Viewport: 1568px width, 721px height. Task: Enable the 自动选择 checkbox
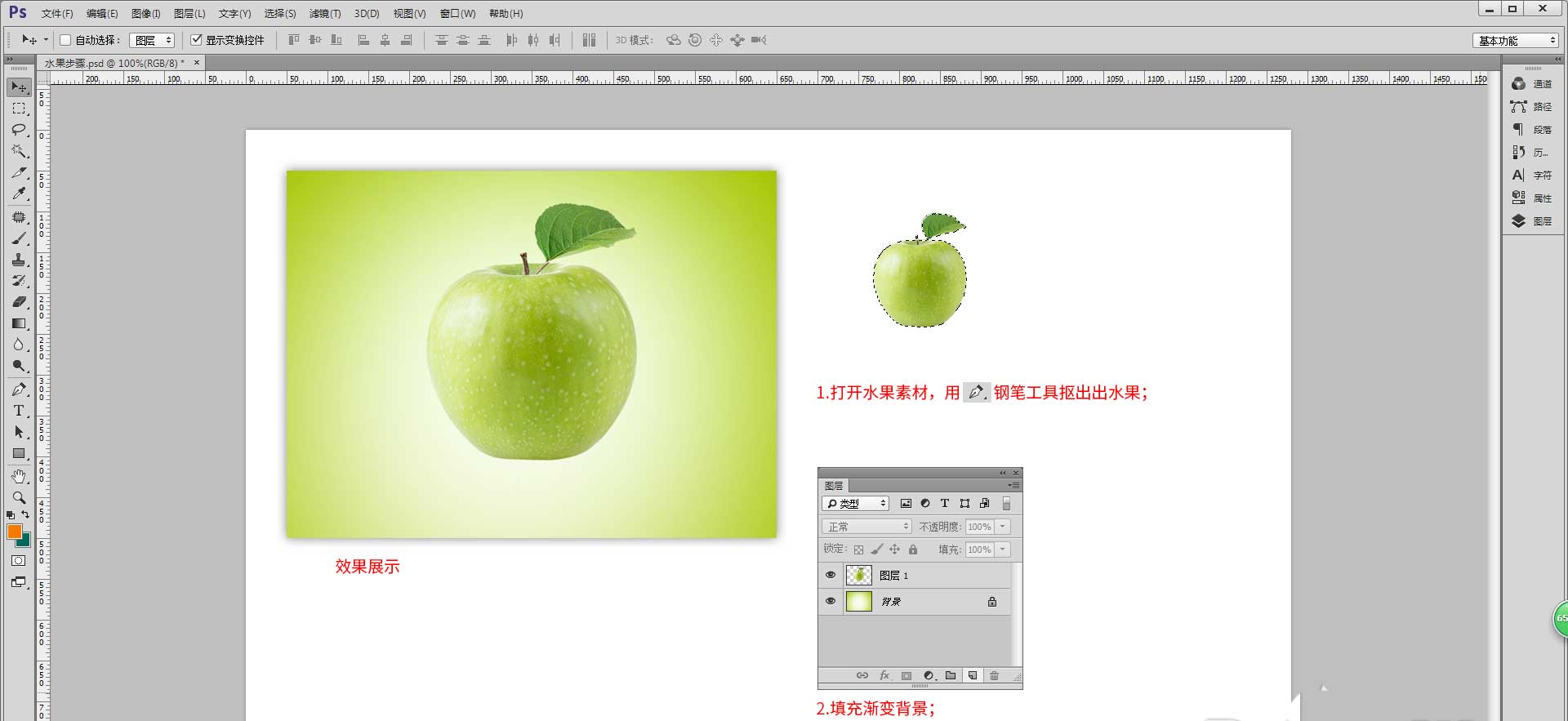(x=65, y=40)
